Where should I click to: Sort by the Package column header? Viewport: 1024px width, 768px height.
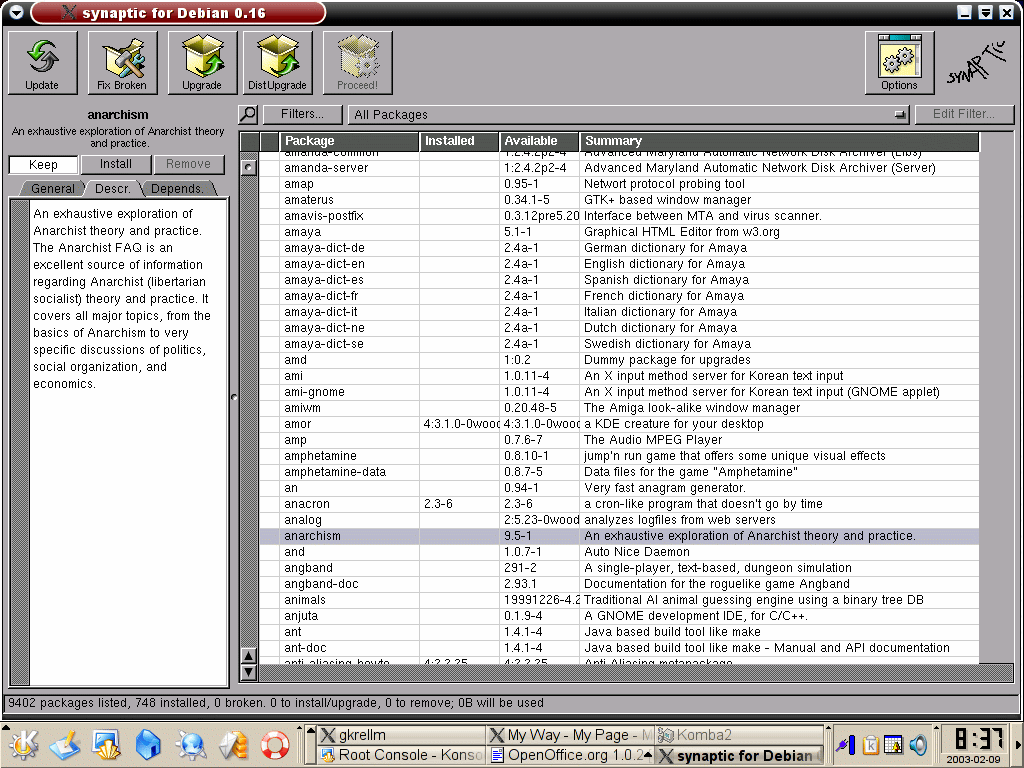pyautogui.click(x=349, y=141)
